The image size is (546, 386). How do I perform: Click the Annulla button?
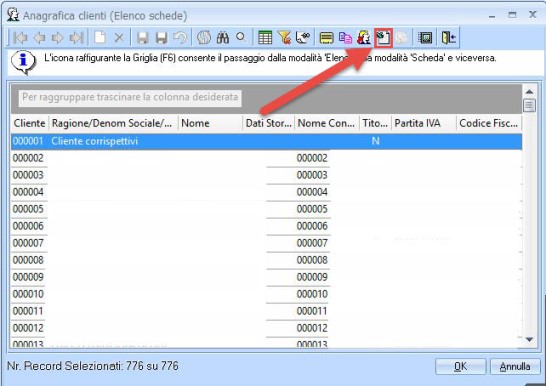point(515,367)
